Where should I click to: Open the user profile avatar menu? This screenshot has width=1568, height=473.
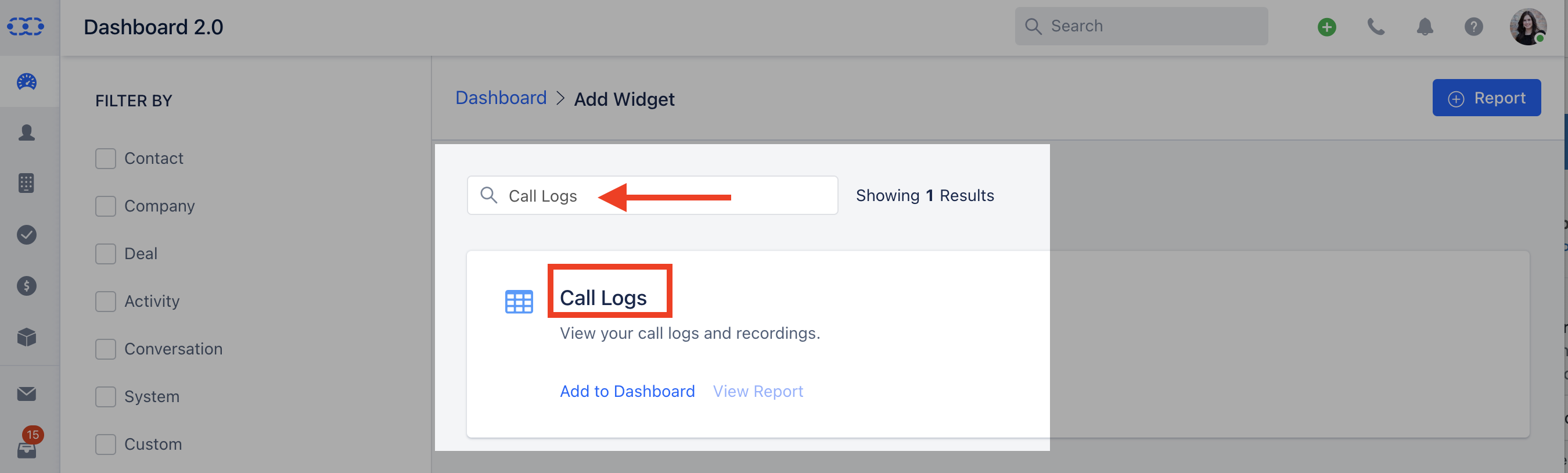[1528, 27]
